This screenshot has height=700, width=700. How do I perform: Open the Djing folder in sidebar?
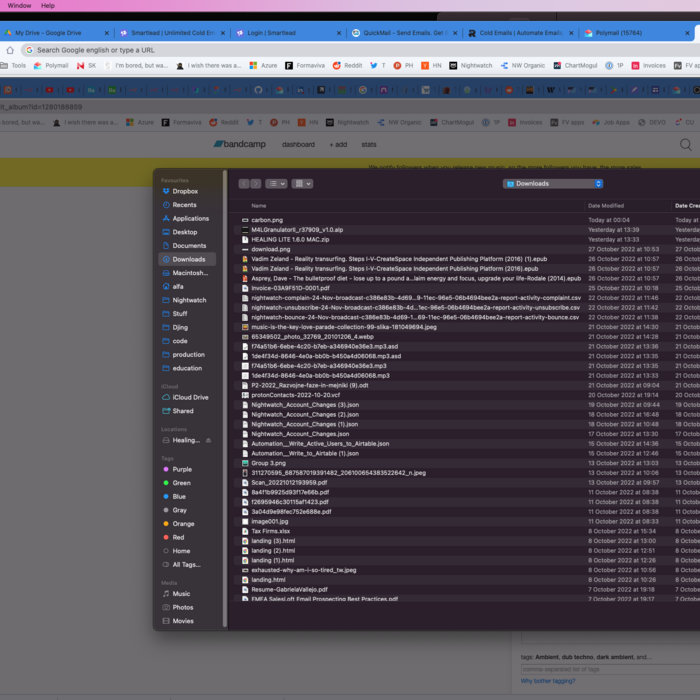point(180,327)
